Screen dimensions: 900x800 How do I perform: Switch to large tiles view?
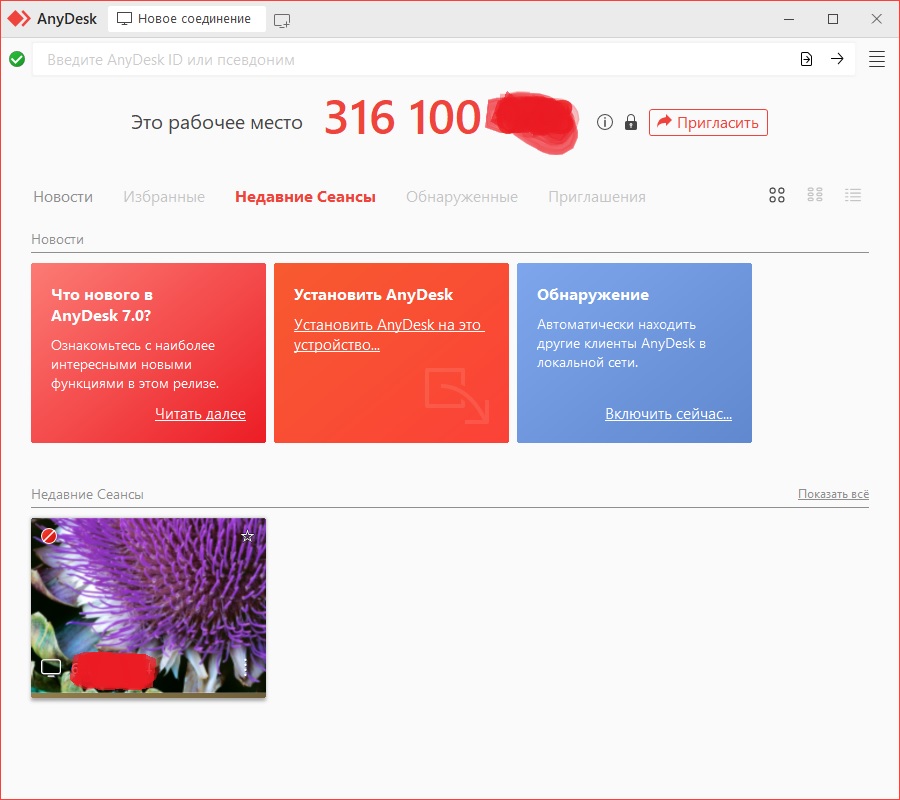coord(777,195)
